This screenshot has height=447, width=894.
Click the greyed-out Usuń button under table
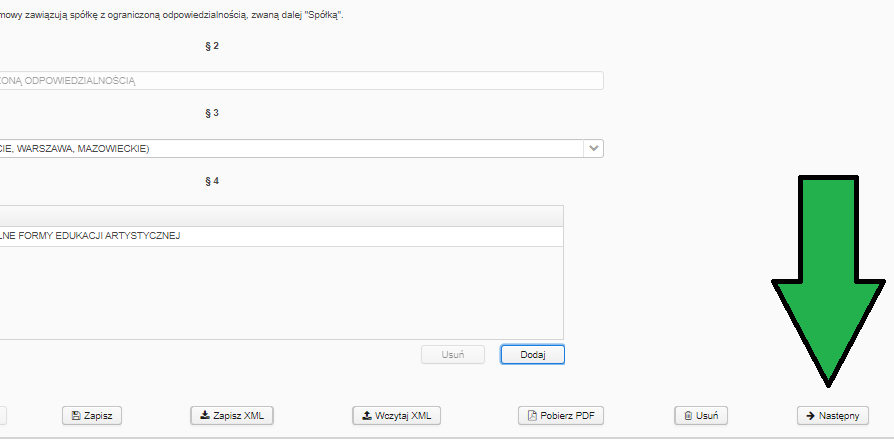tap(453, 355)
